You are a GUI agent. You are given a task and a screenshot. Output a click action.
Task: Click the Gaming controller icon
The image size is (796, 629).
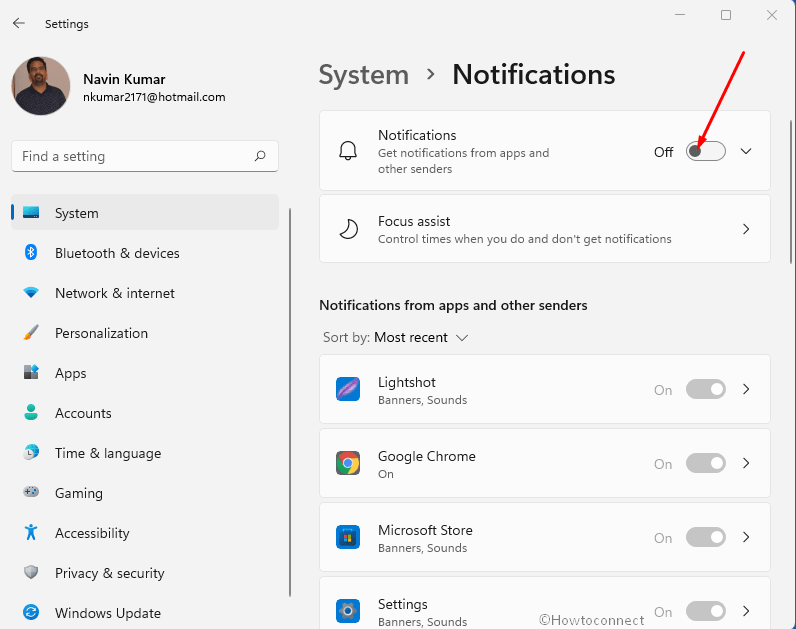pyautogui.click(x=31, y=491)
